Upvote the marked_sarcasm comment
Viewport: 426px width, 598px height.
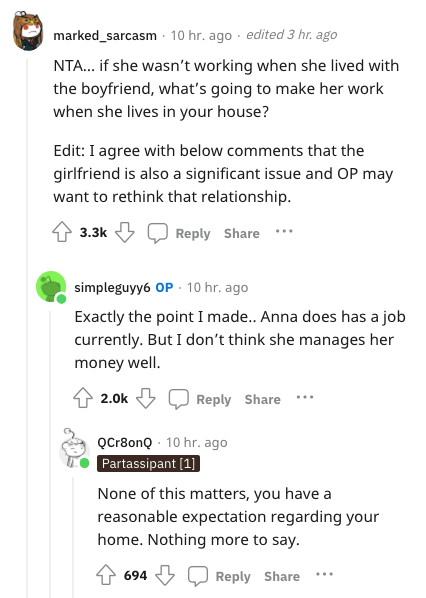coord(62,232)
